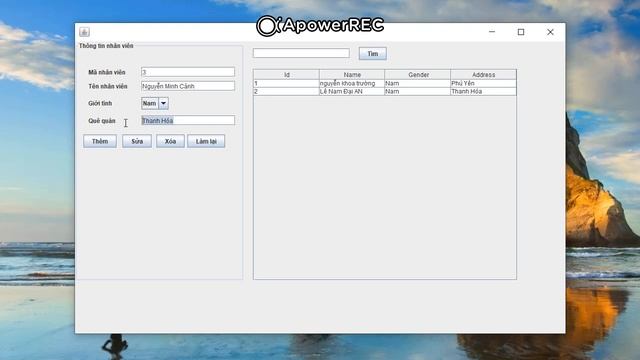This screenshot has width=640, height=360.
Task: Click the Id cell with value 1
Action: point(287,83)
